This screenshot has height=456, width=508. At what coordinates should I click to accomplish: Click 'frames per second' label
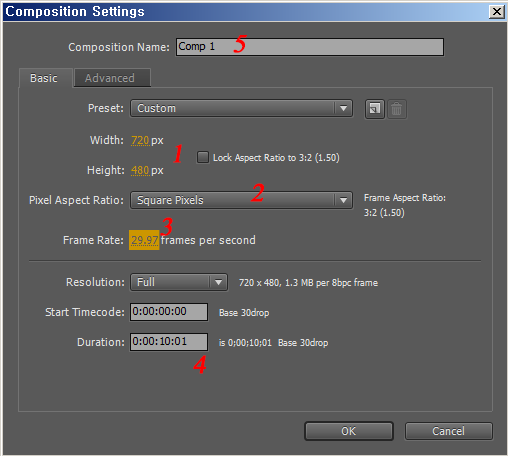[208, 240]
